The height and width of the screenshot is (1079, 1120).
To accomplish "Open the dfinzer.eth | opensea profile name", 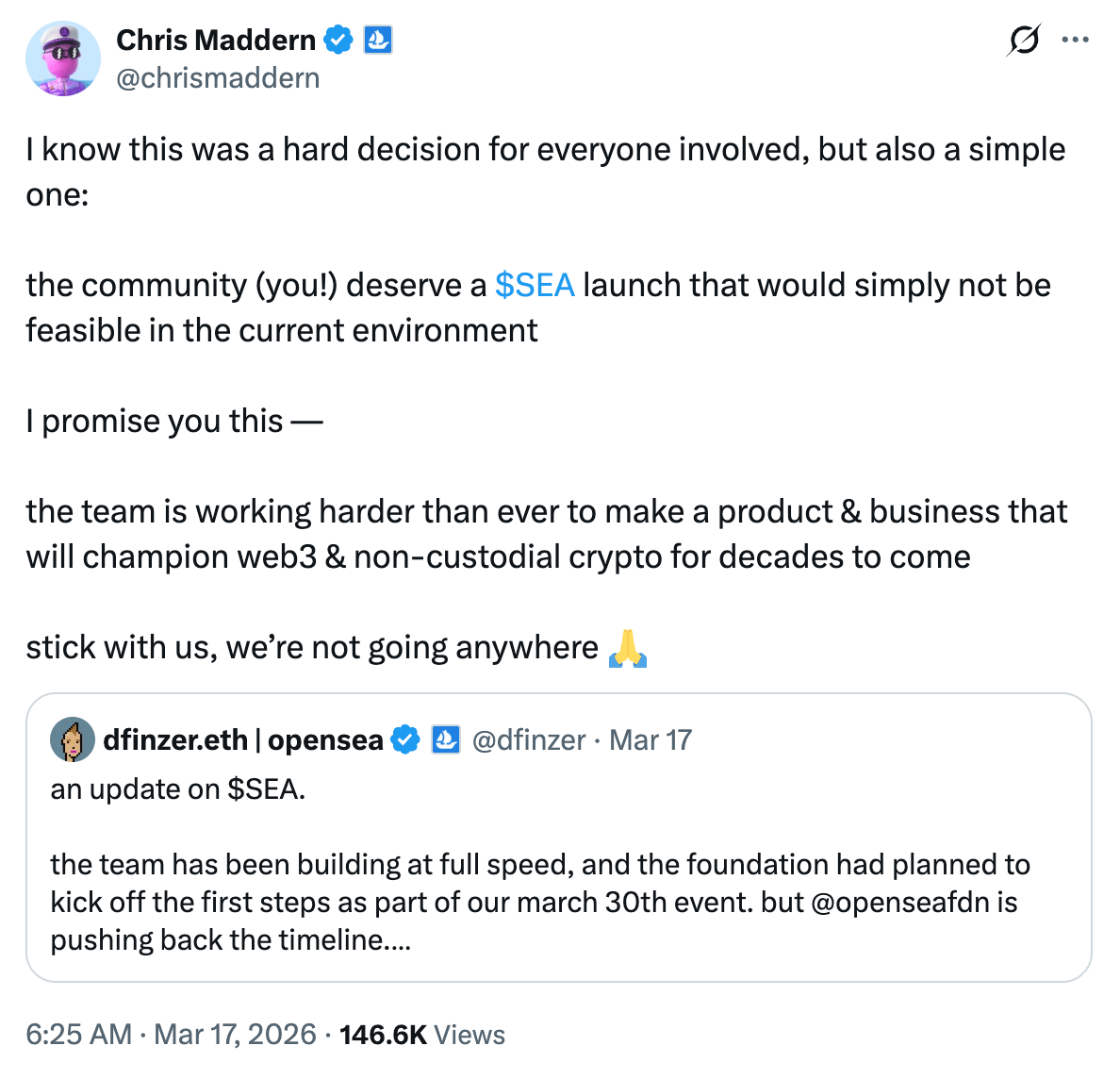I will coord(243,740).
